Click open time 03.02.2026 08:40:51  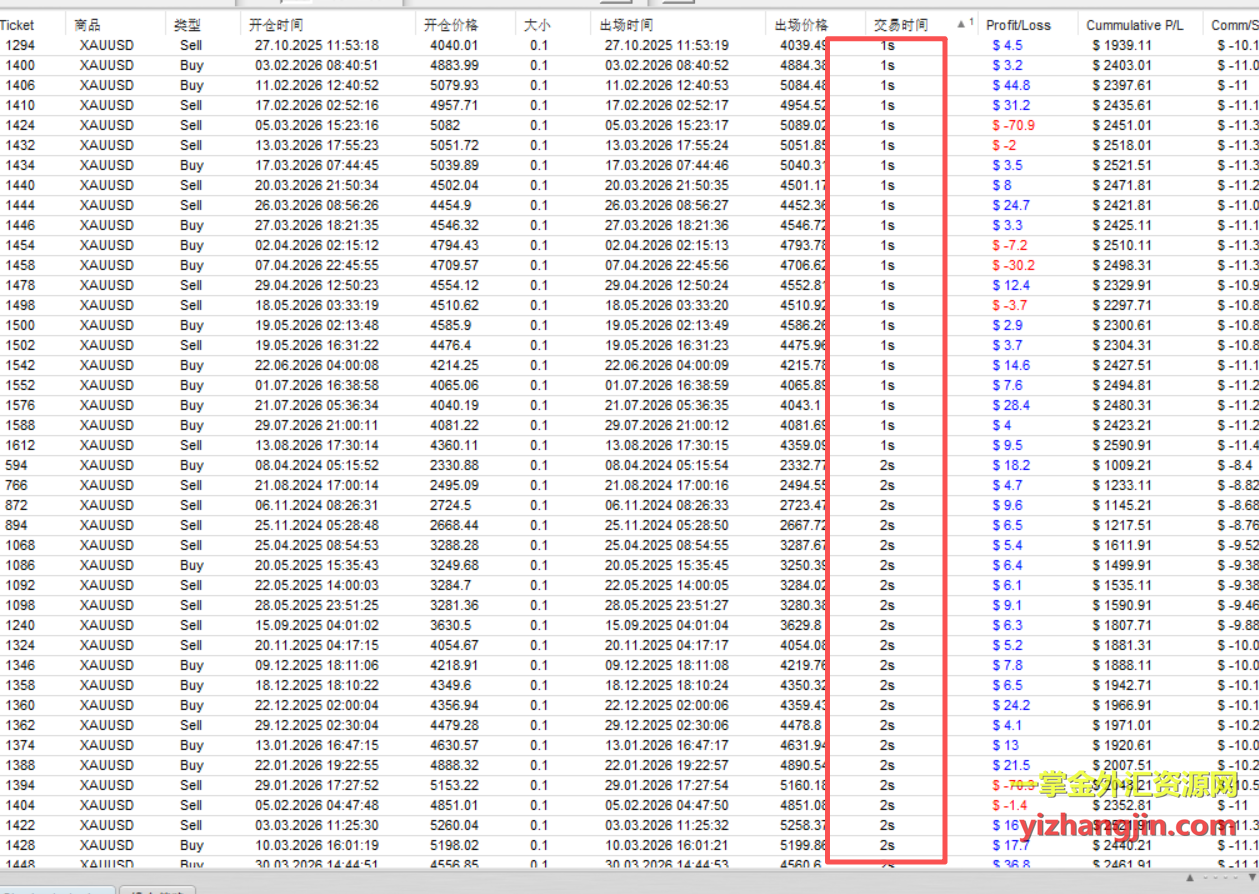click(x=317, y=65)
